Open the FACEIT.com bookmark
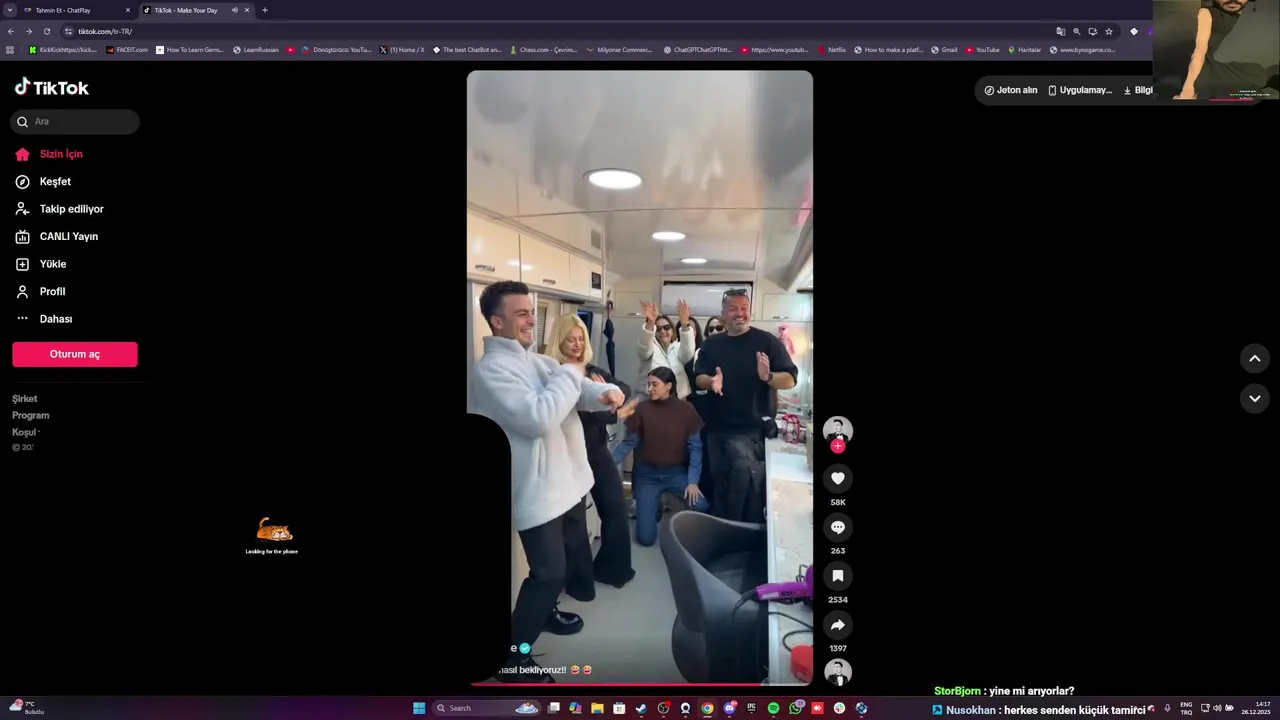Image resolution: width=1280 pixels, height=720 pixels. 127,49
